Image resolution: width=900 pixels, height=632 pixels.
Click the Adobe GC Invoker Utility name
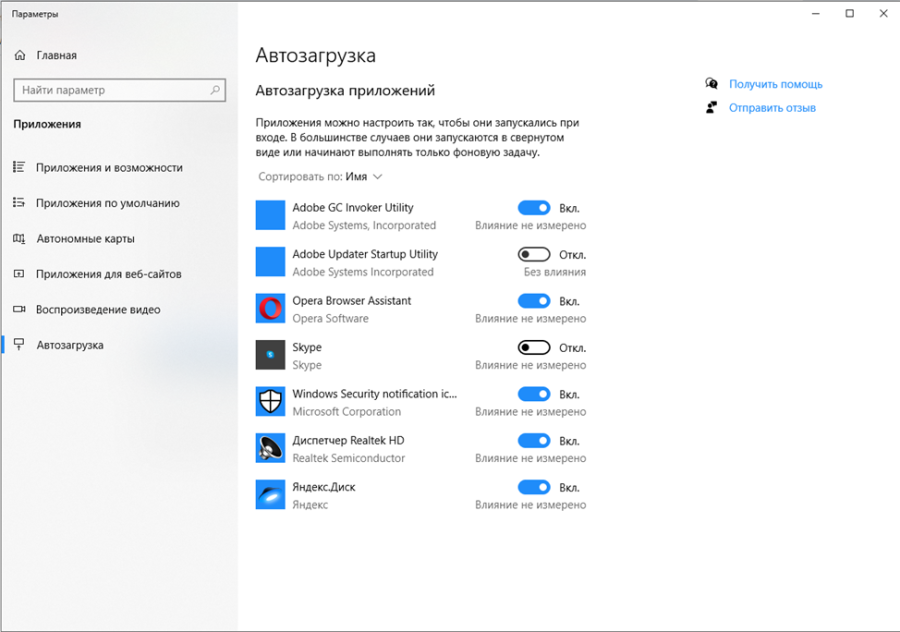352,208
